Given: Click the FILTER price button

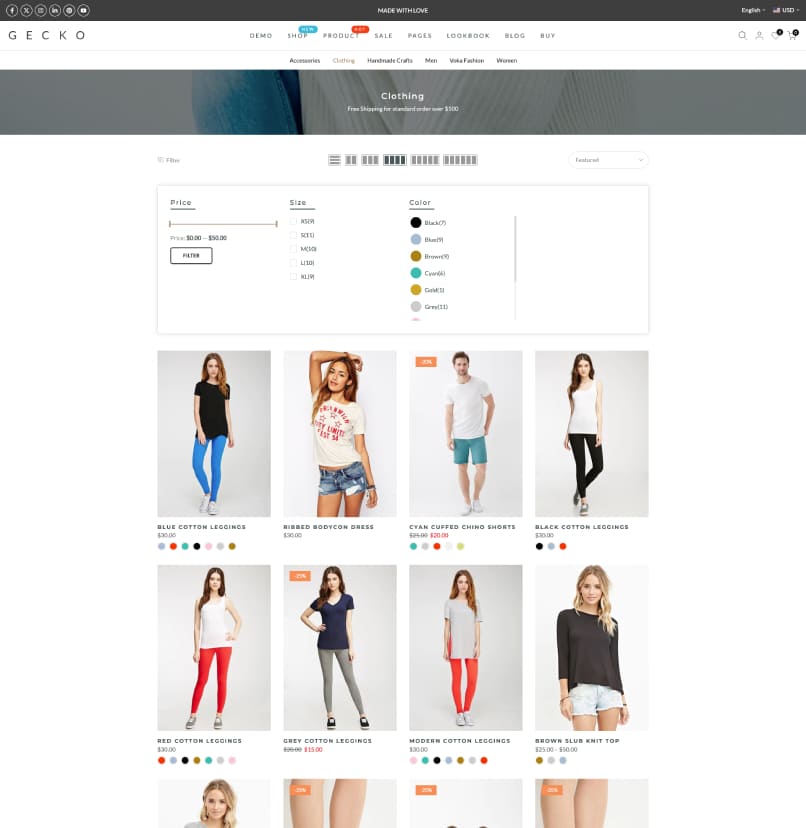Looking at the screenshot, I should point(191,256).
